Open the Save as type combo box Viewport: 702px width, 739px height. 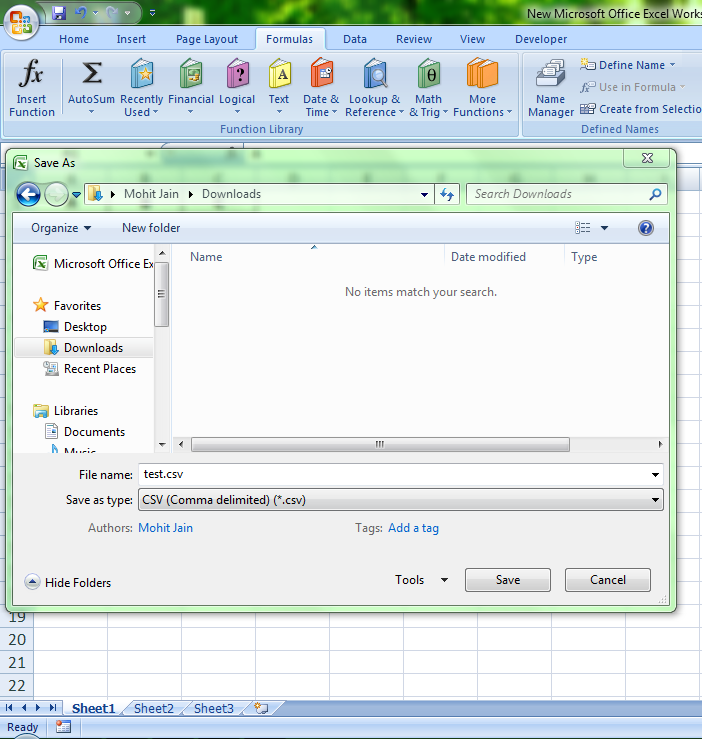click(401, 500)
